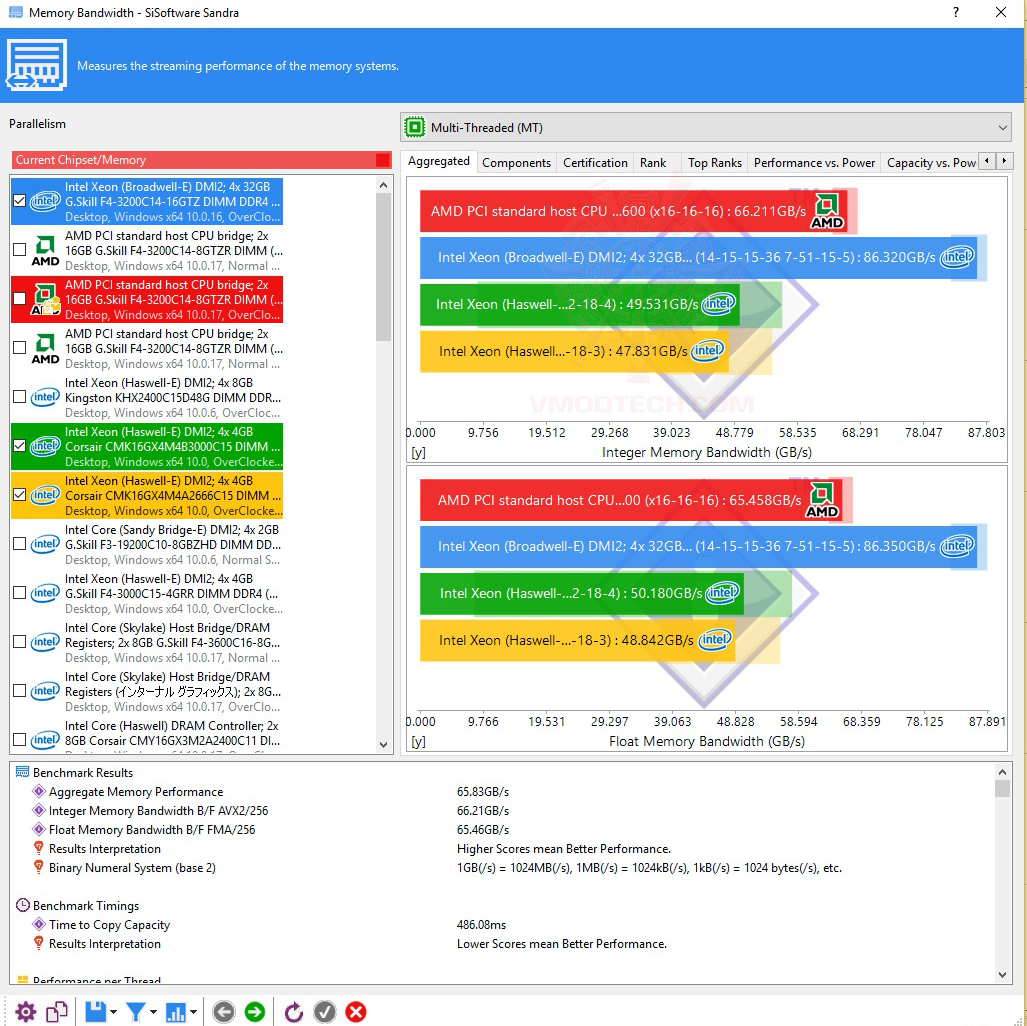The width and height of the screenshot is (1027, 1026).
Task: Click the second white AMD PCI bridge entry checkbox
Action: click(20, 348)
